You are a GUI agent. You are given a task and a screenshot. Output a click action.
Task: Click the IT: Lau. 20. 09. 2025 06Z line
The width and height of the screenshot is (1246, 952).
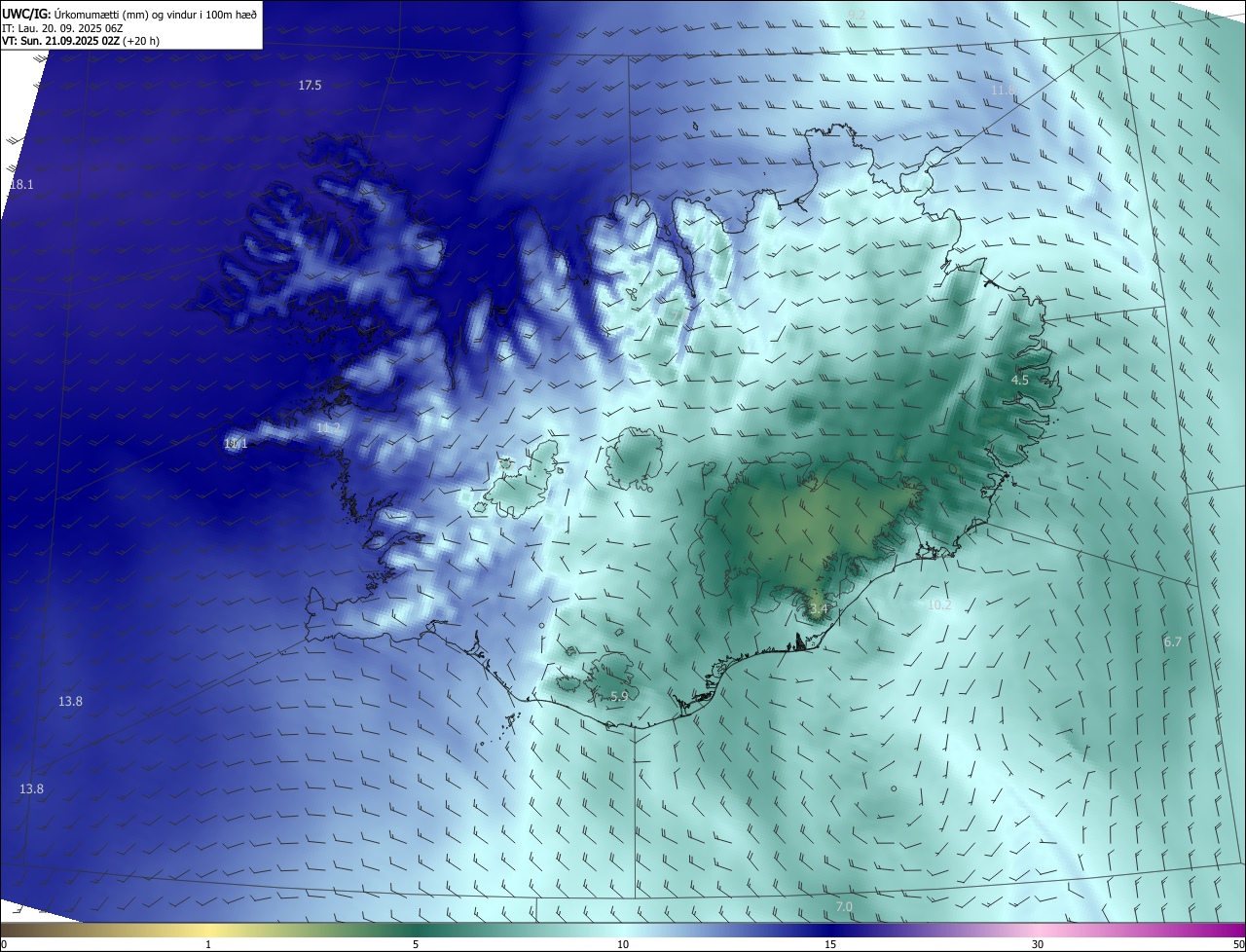pos(60,28)
